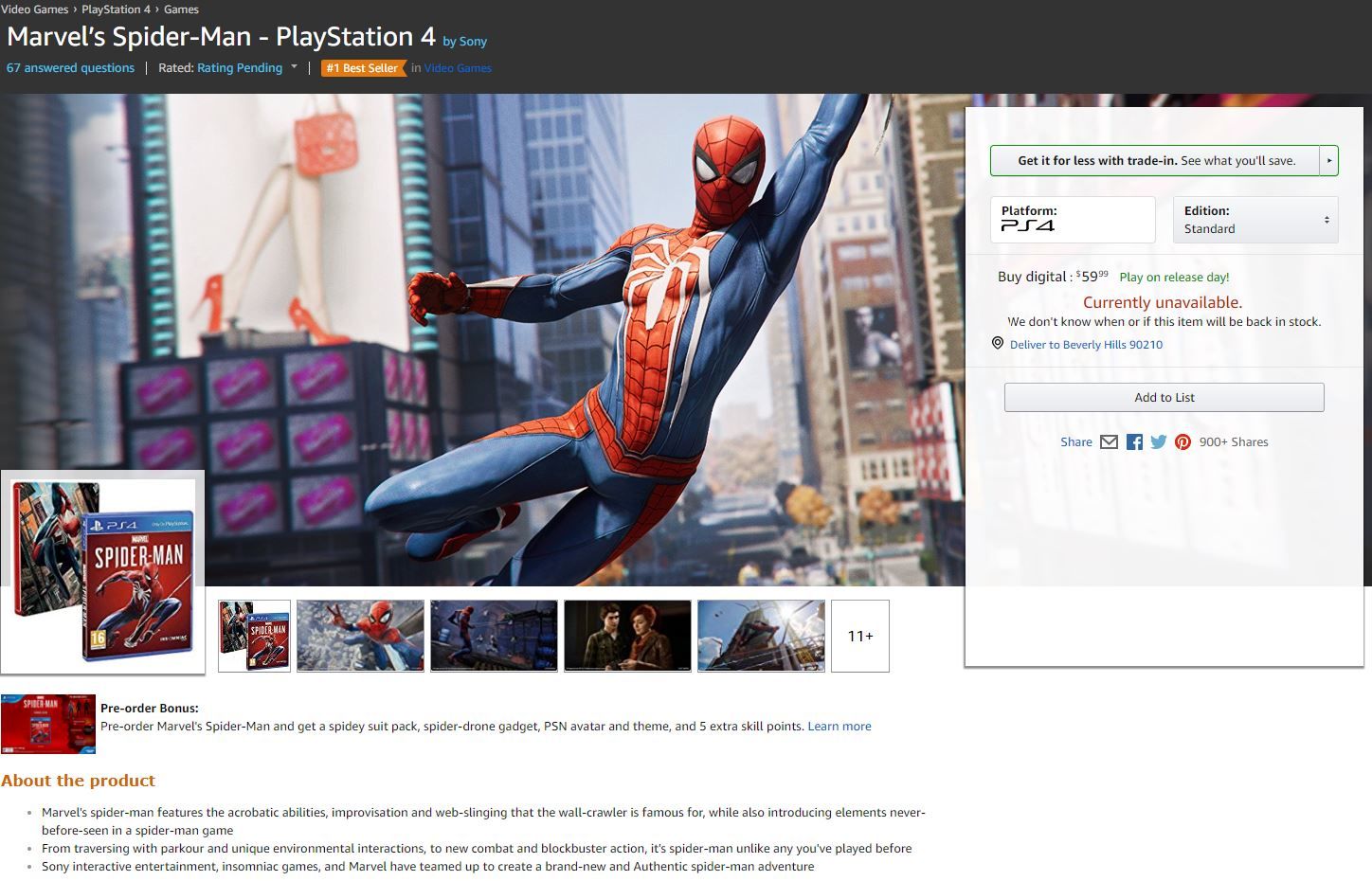Open Deliver to Beverly Hills 90210 link
The width and height of the screenshot is (1372, 881).
coord(1086,345)
